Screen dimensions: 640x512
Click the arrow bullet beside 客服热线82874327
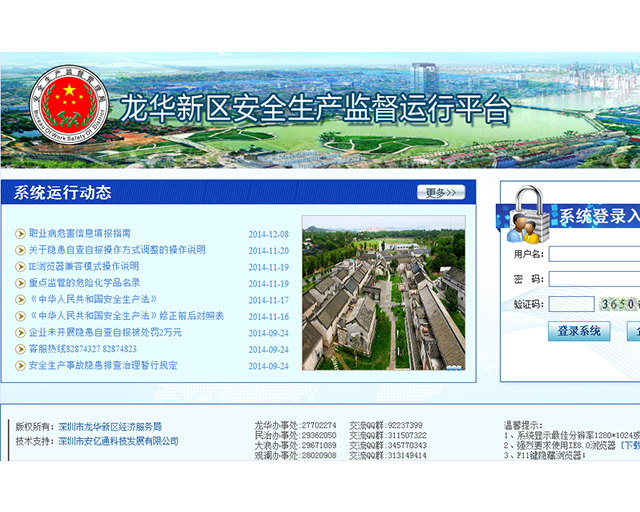coord(20,349)
